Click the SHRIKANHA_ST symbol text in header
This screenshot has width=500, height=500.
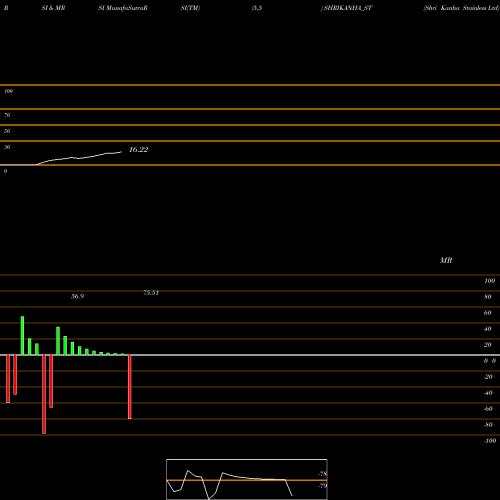click(x=348, y=8)
